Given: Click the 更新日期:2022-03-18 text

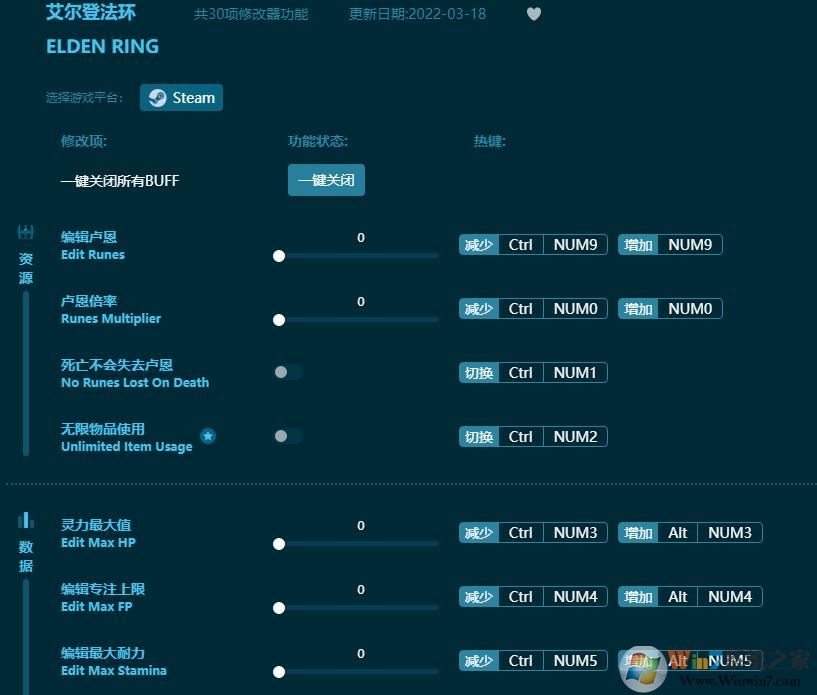Looking at the screenshot, I should [417, 14].
